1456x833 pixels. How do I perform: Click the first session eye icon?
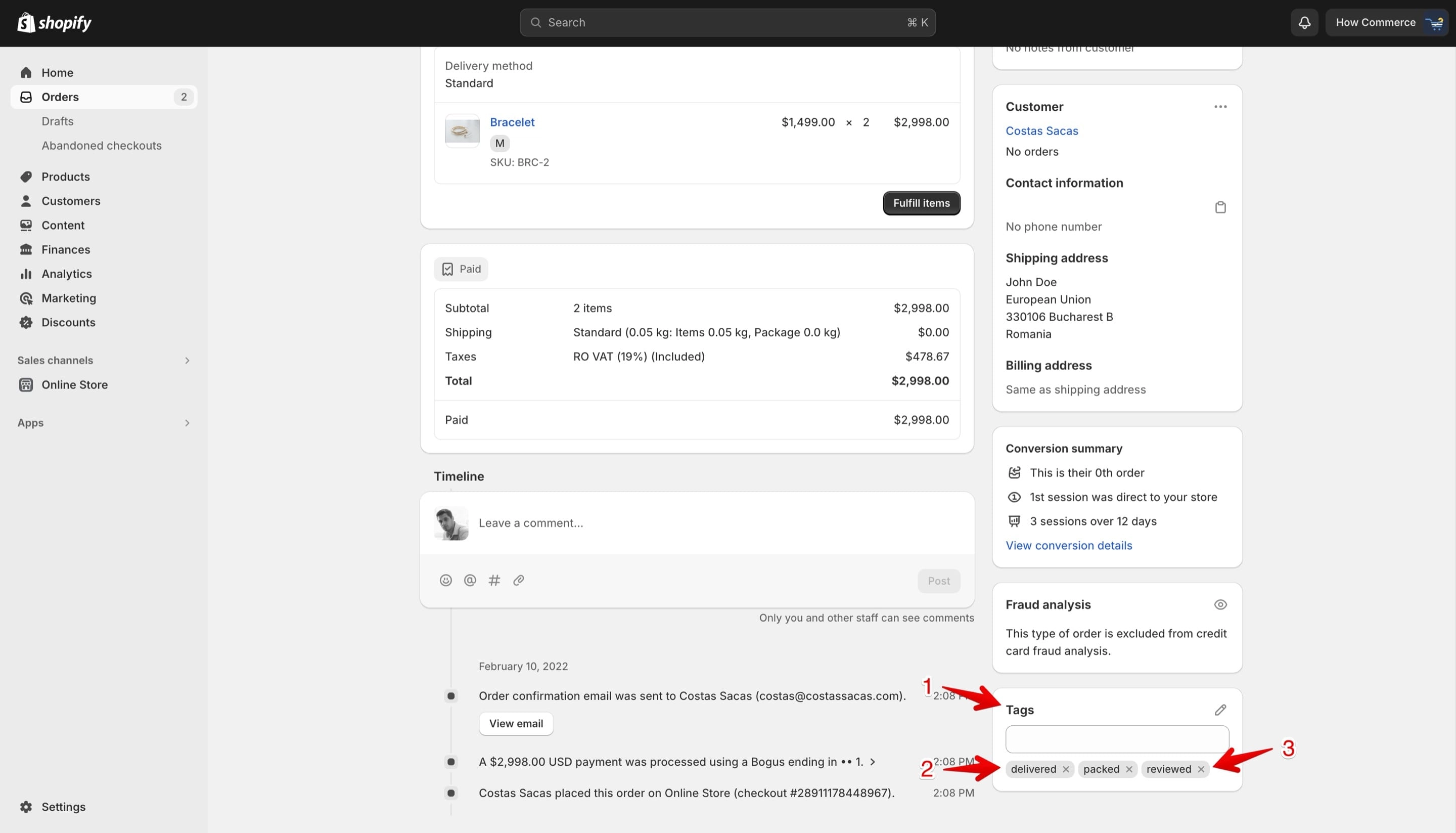(1014, 497)
